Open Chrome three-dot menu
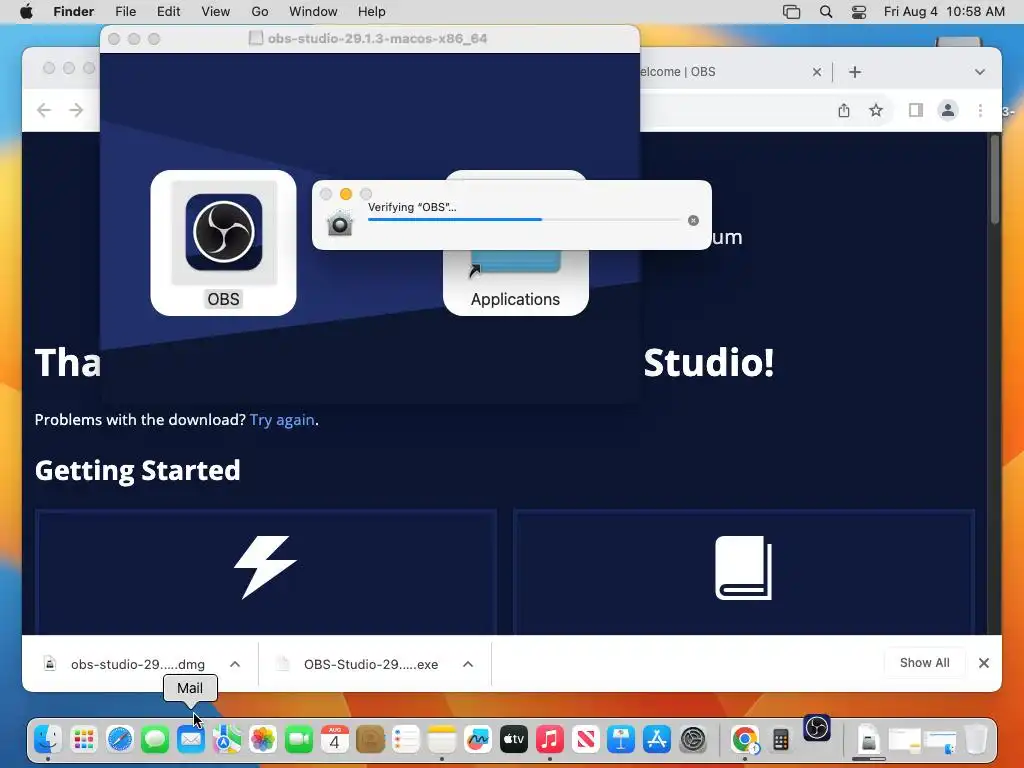This screenshot has width=1024, height=768. click(980, 110)
